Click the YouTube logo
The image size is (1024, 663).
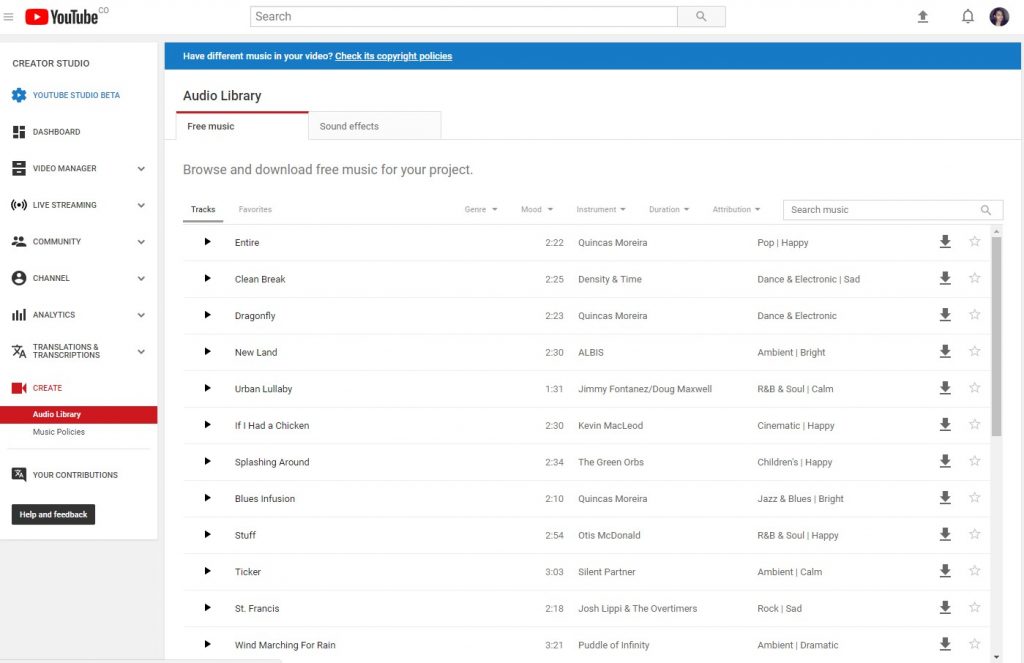[x=62, y=16]
